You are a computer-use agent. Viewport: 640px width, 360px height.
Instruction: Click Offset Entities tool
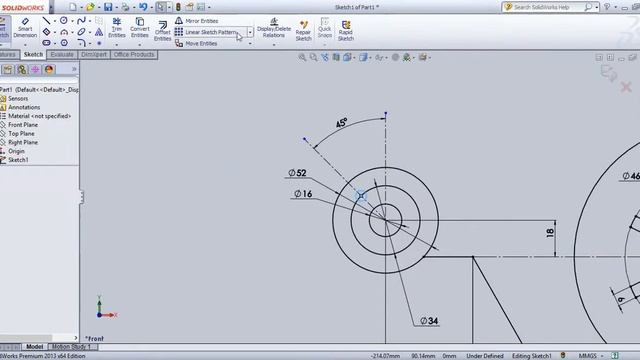pos(162,31)
